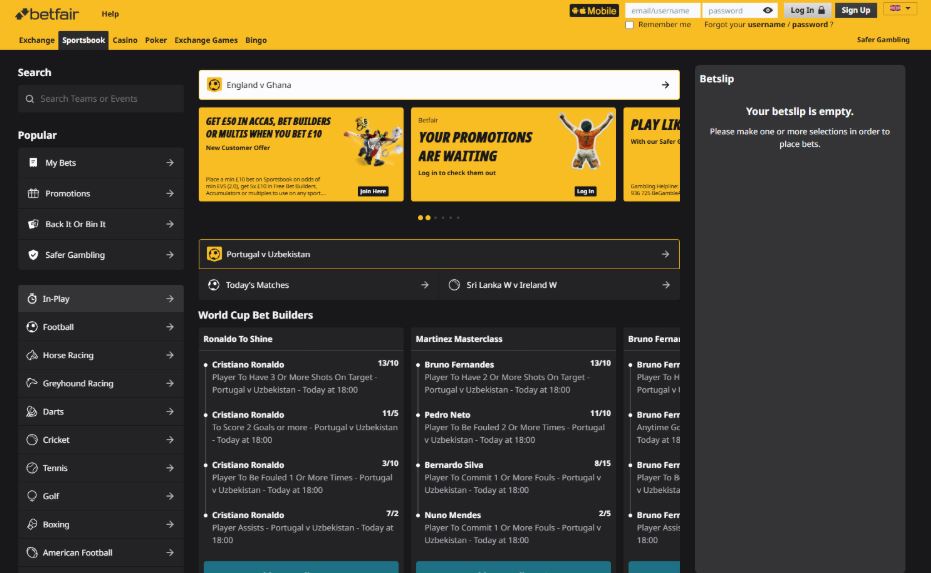
Task: Click the In-Play stopwatch icon
Action: [32, 299]
